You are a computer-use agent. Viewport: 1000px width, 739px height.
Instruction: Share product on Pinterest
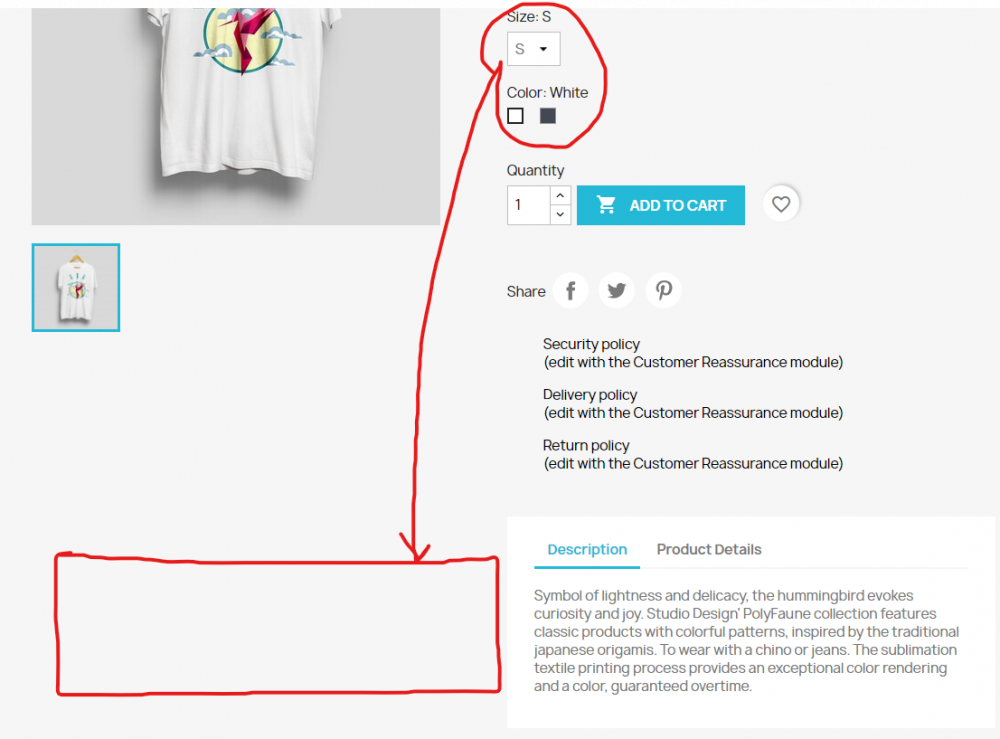click(663, 291)
